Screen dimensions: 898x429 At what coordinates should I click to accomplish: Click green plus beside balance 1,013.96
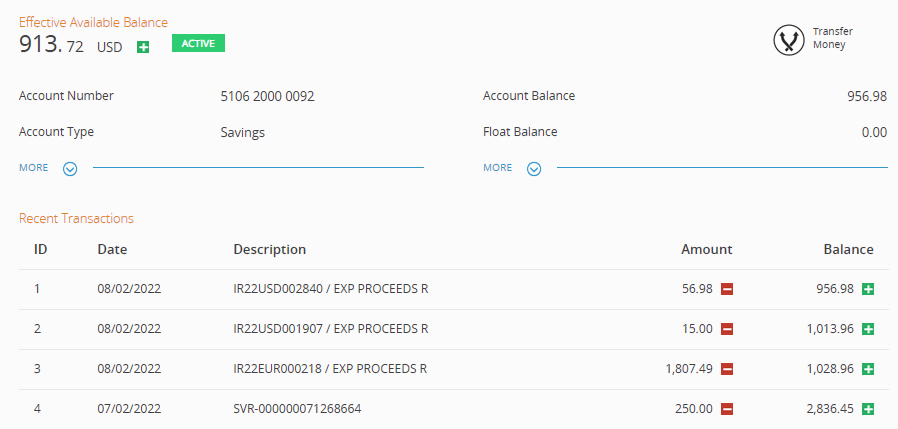[868, 329]
